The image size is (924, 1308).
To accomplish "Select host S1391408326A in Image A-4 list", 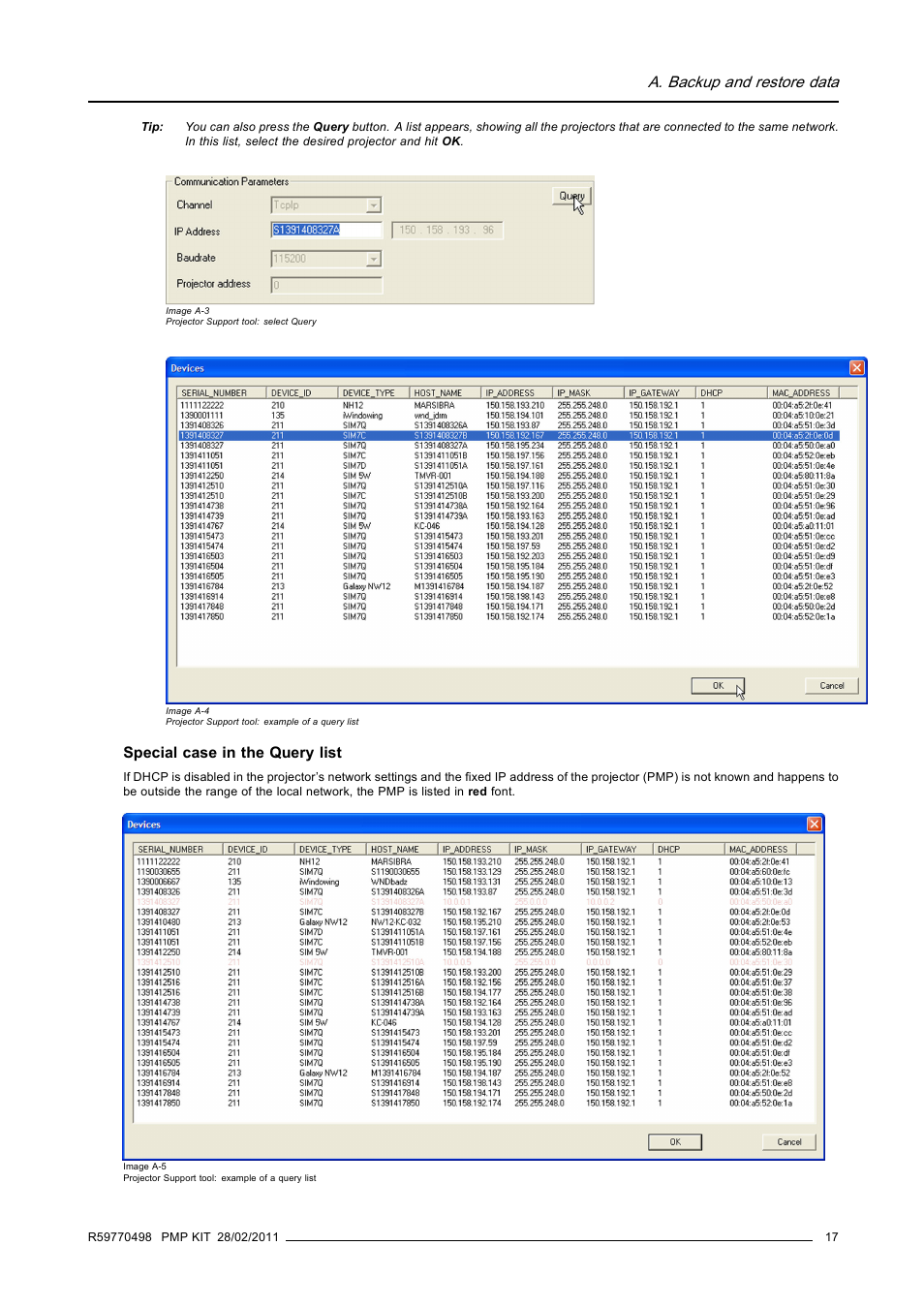I will coord(441,425).
